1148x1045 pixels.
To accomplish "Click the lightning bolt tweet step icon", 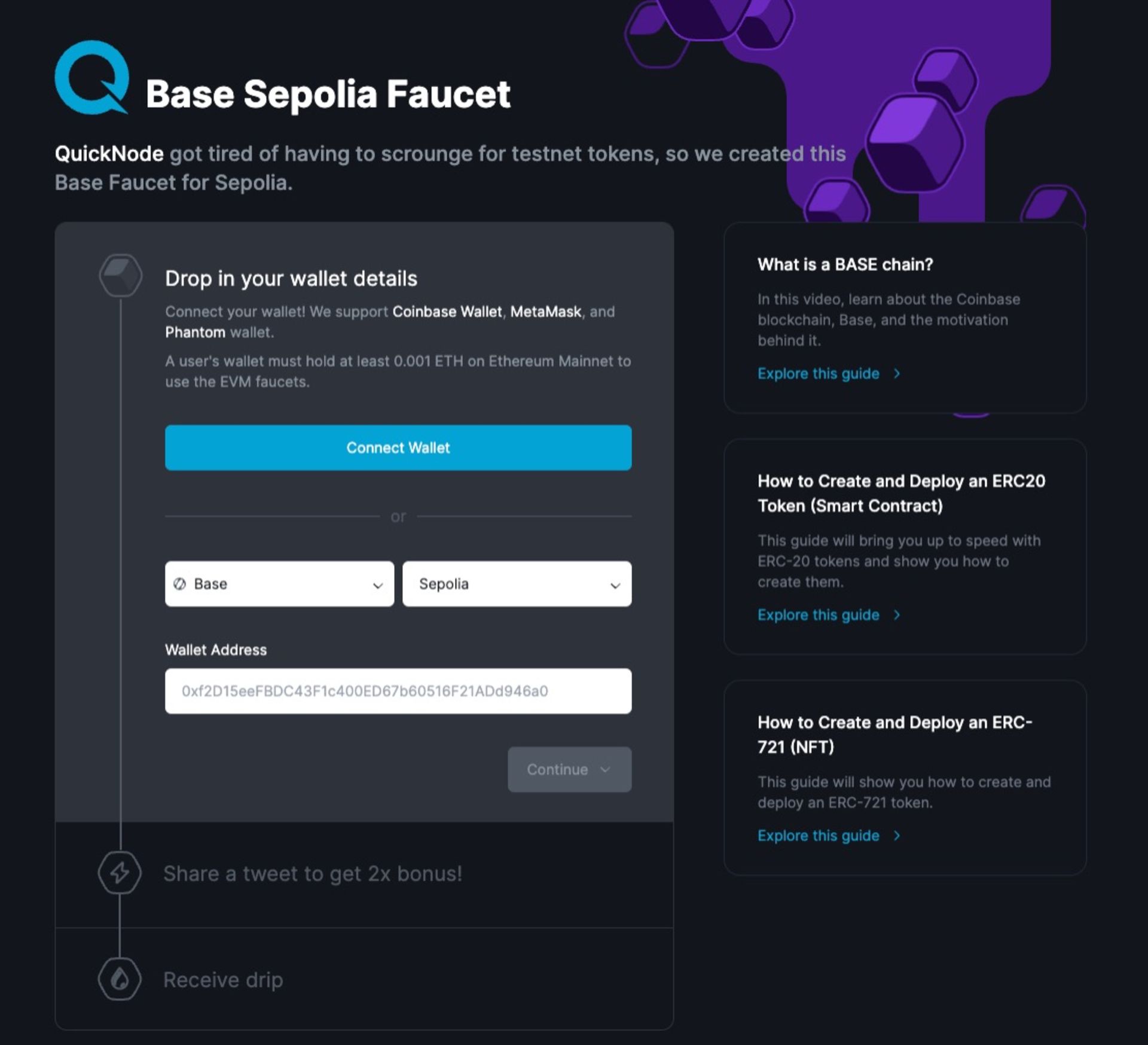I will click(x=120, y=873).
